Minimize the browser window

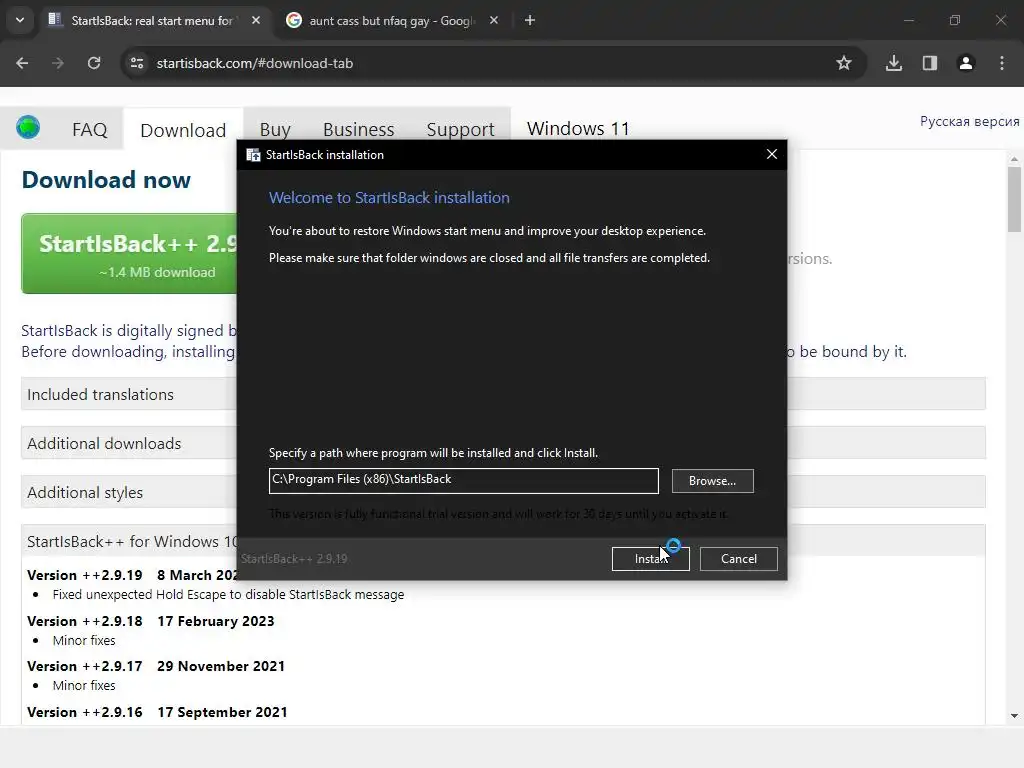[x=908, y=20]
